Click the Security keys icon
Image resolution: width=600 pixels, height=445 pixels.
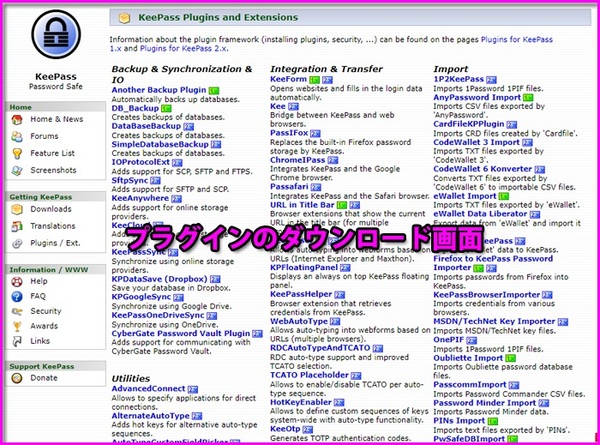coord(17,311)
